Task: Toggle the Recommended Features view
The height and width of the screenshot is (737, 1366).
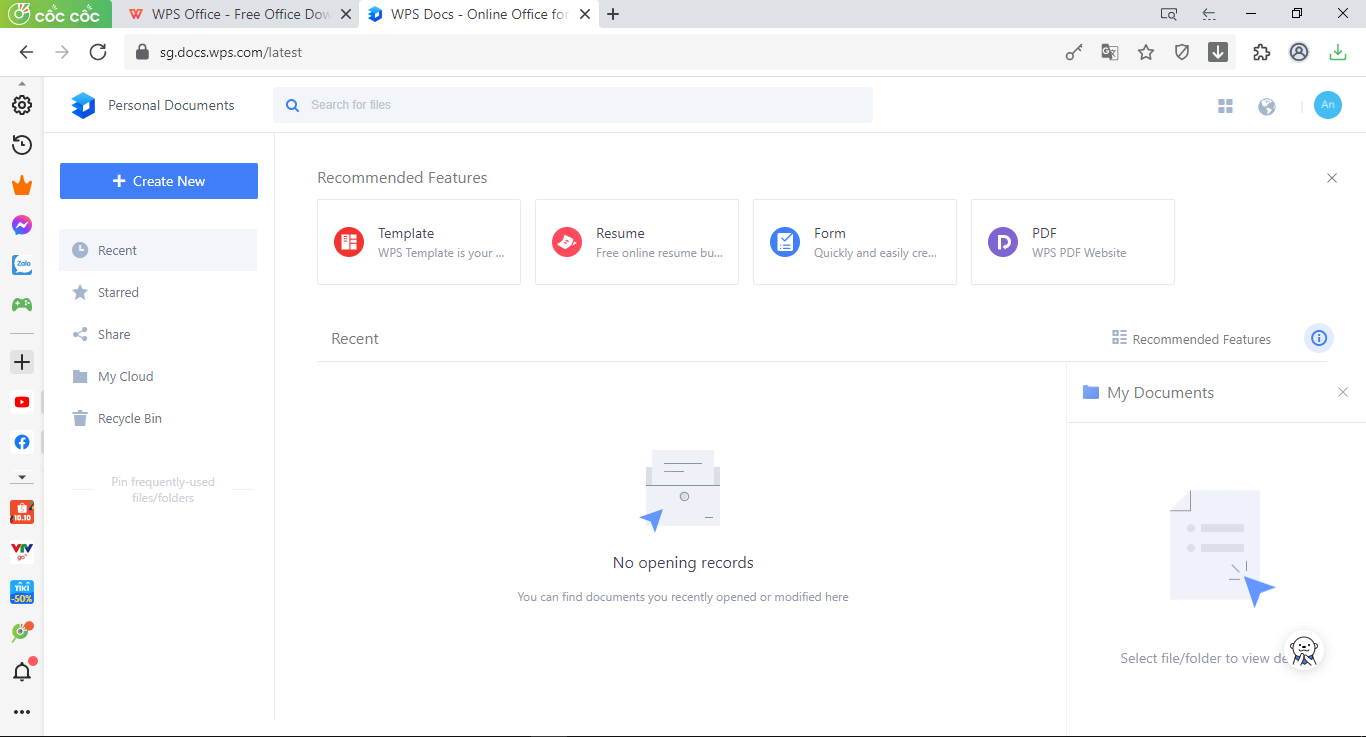Action: 1191,339
